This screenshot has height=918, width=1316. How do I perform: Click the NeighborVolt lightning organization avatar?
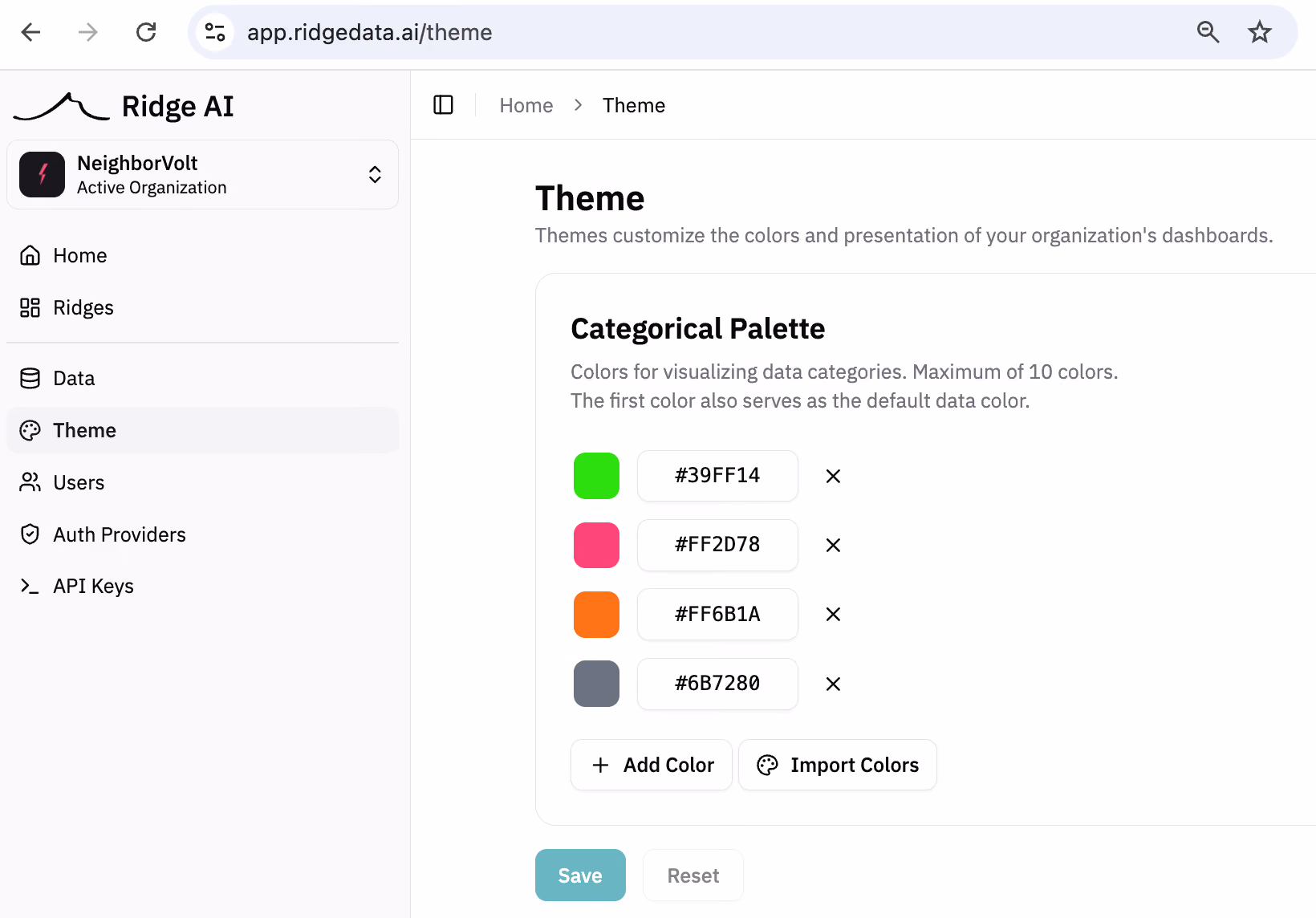click(42, 174)
